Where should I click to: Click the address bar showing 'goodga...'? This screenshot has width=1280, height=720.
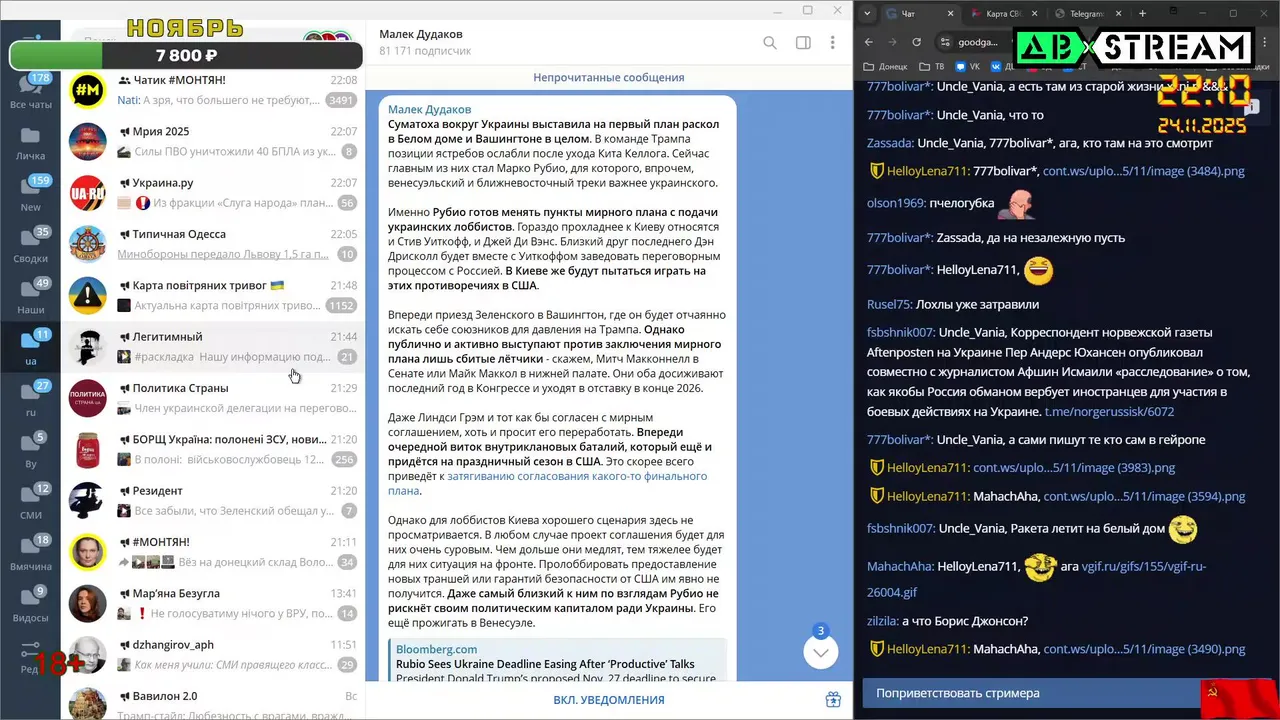977,42
